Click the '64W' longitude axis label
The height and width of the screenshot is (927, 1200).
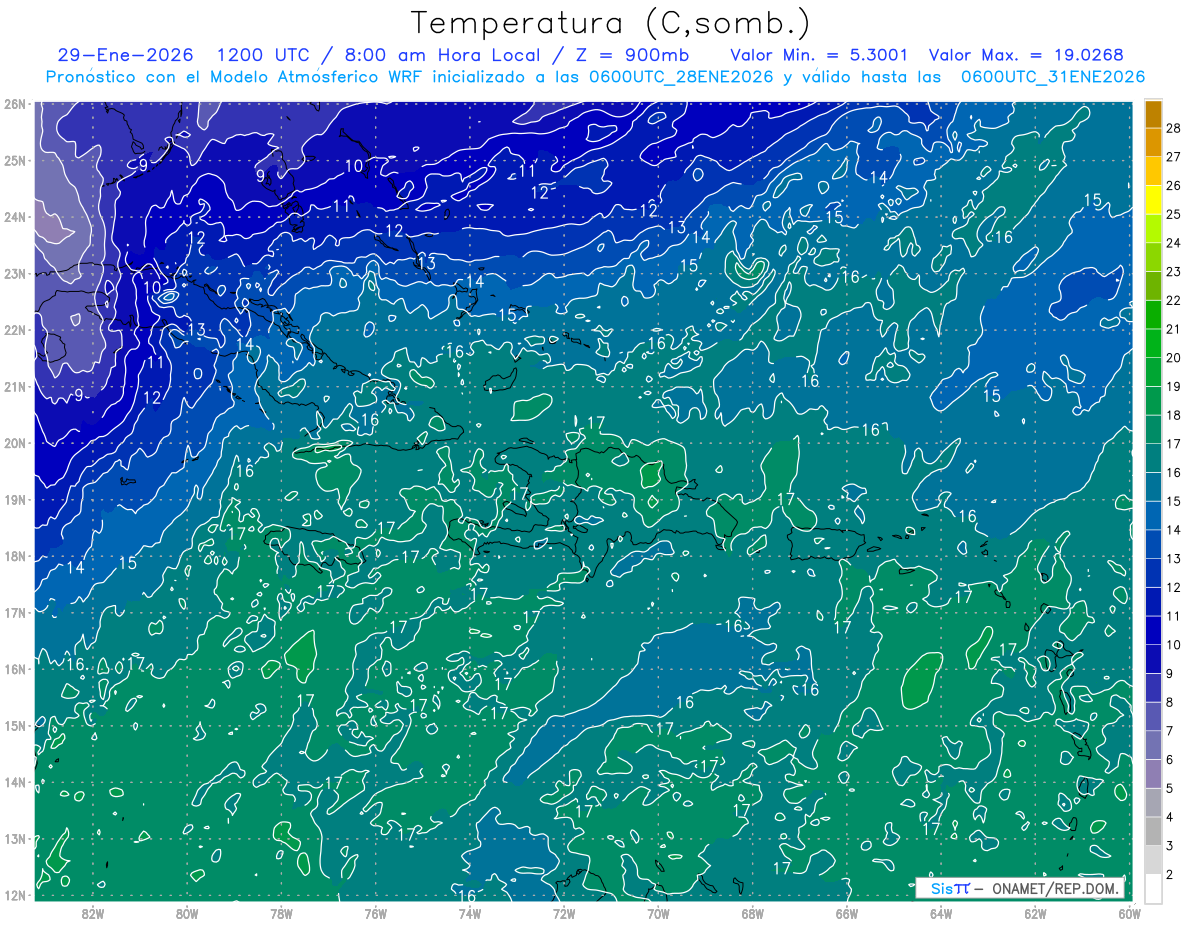click(x=940, y=913)
